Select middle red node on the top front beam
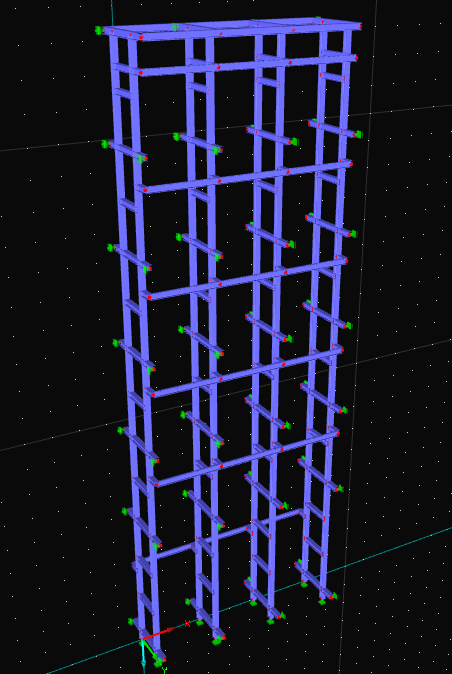The width and height of the screenshot is (452, 674). [221, 34]
